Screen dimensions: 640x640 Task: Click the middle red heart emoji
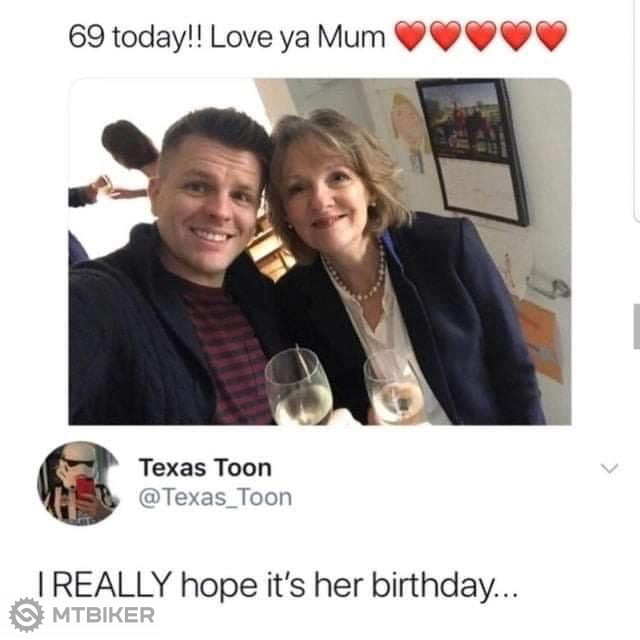tap(481, 37)
